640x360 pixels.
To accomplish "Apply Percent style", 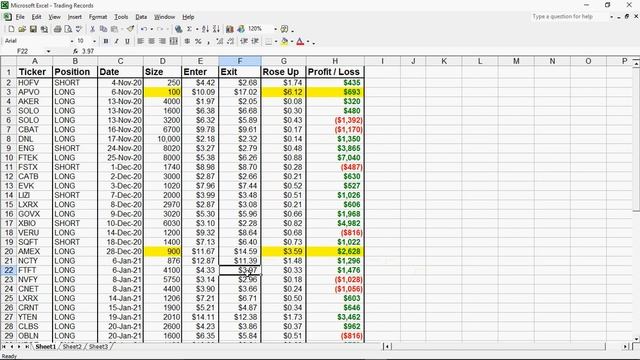I will [198, 41].
